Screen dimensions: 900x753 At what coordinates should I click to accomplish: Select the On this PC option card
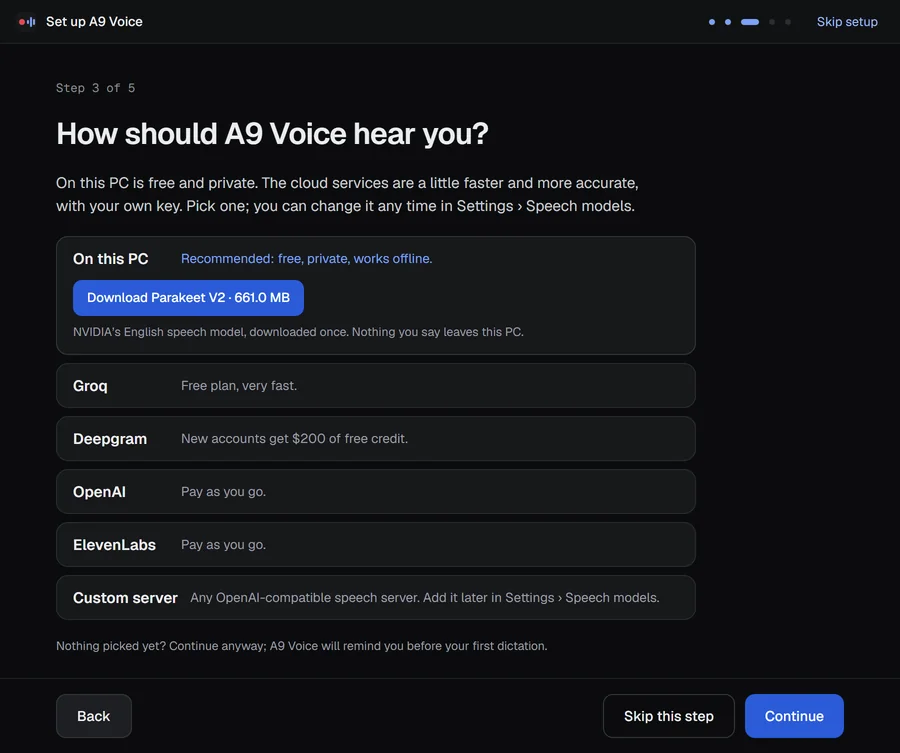376,295
